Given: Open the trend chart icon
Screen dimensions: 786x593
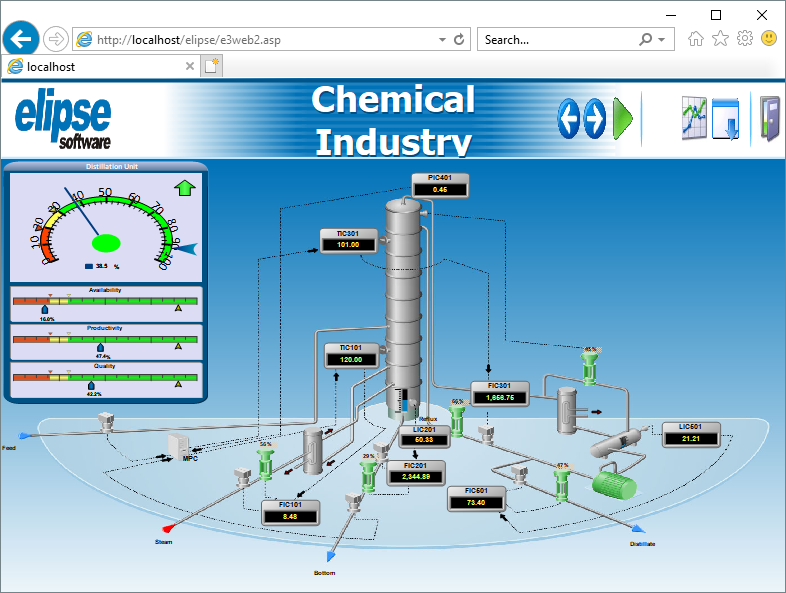Looking at the screenshot, I should (x=694, y=119).
